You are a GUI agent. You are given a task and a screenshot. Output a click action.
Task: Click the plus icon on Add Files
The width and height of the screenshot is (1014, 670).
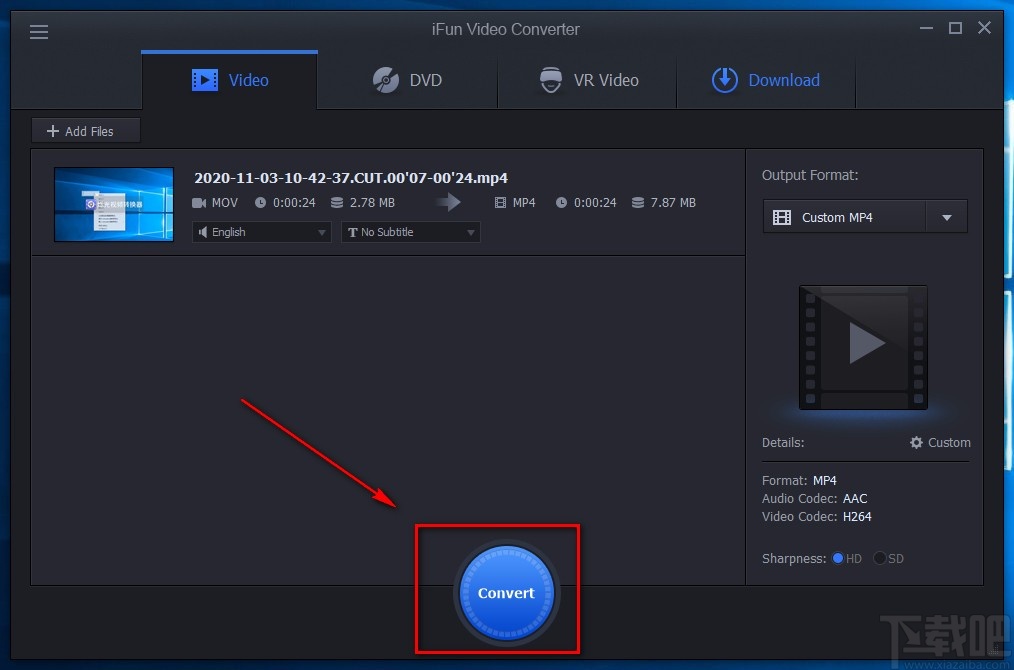[53, 131]
